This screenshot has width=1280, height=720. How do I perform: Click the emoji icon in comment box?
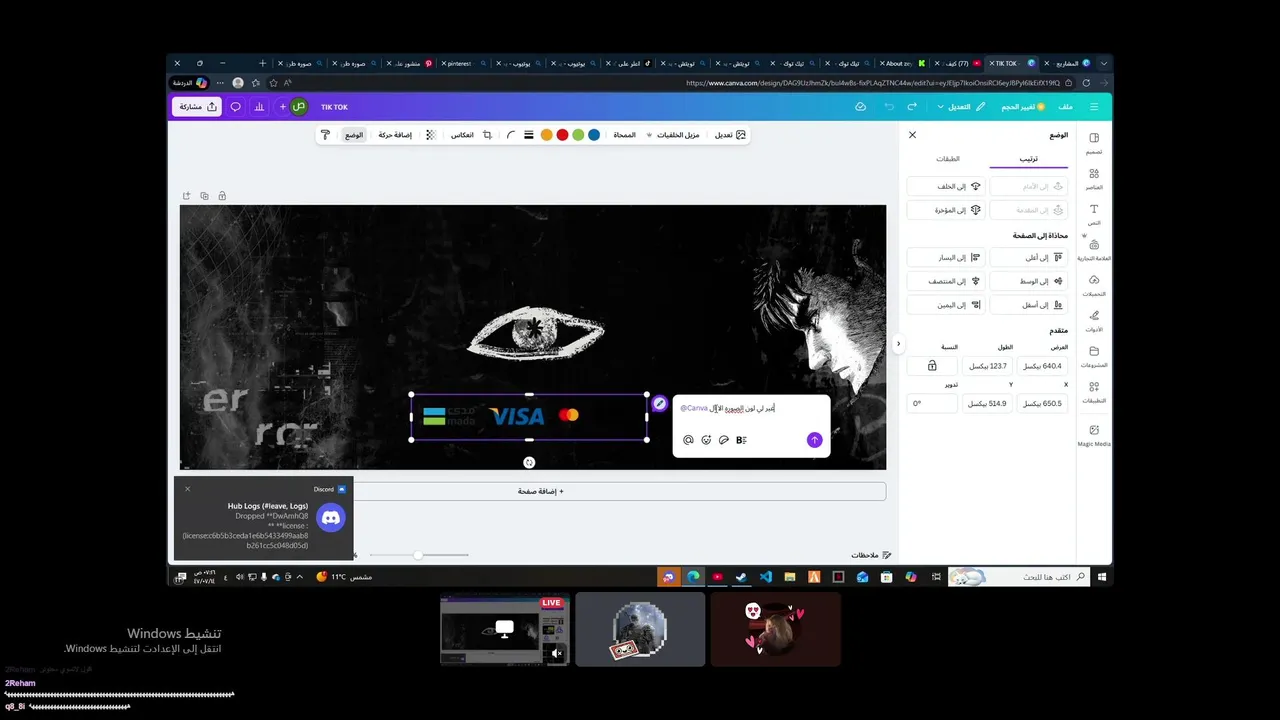click(x=706, y=440)
